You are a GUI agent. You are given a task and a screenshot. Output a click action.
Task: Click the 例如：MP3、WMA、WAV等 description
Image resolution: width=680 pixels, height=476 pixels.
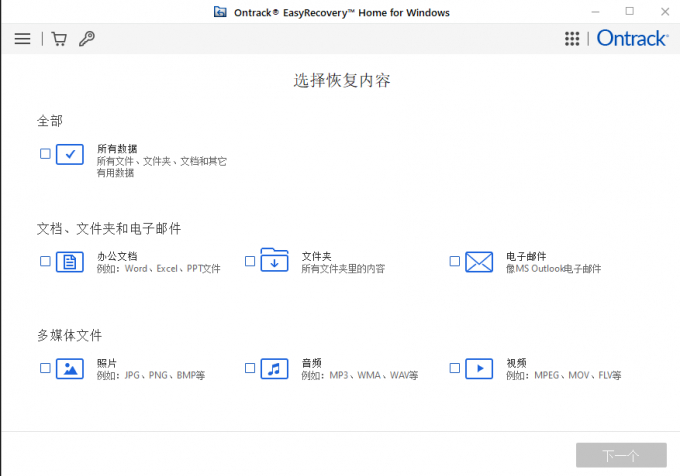click(360, 375)
